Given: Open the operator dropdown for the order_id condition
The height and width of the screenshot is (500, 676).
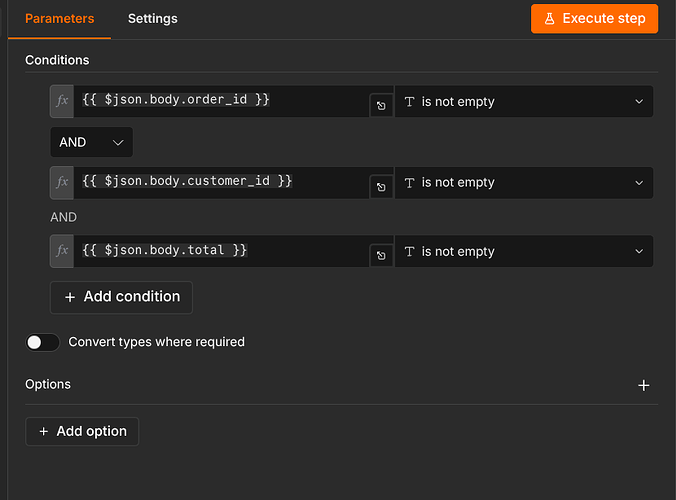Looking at the screenshot, I should (524, 102).
